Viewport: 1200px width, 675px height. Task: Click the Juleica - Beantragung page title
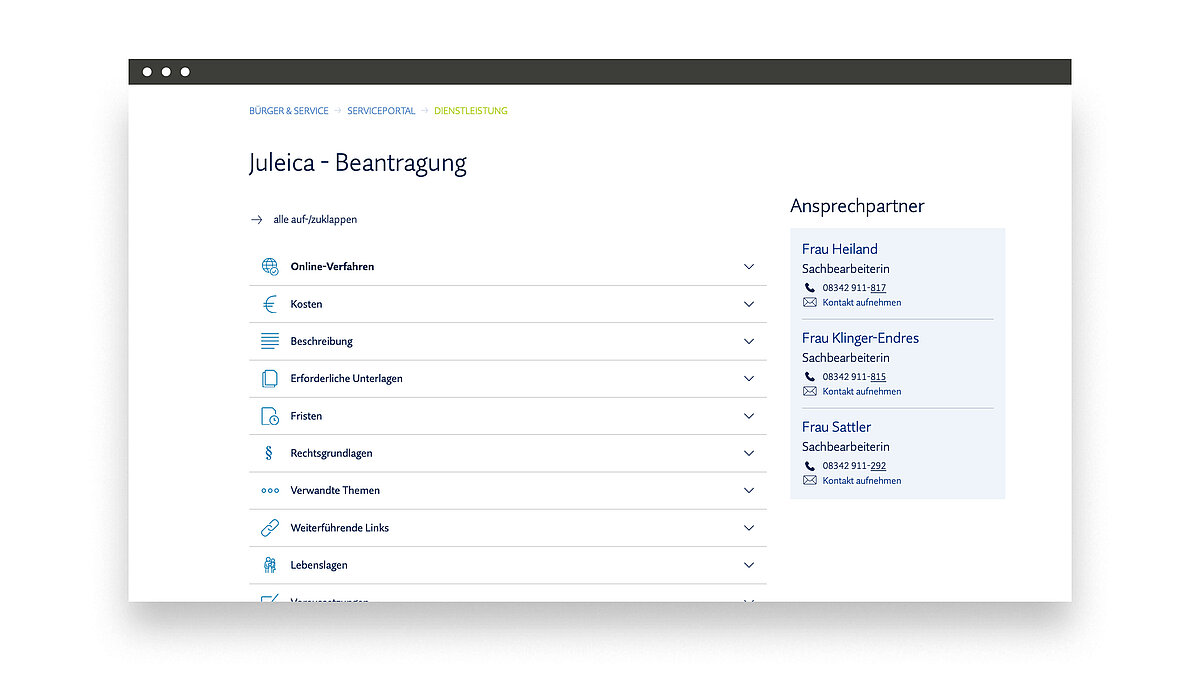click(358, 163)
